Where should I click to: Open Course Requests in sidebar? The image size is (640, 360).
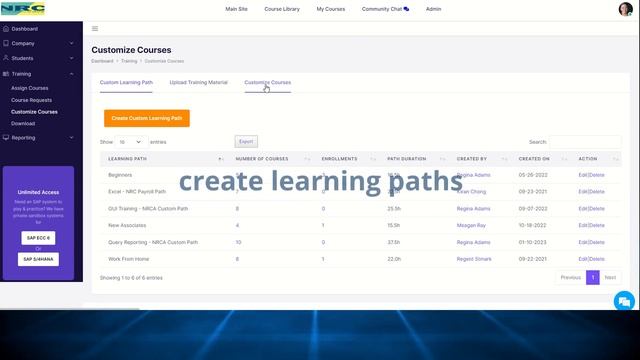point(31,100)
